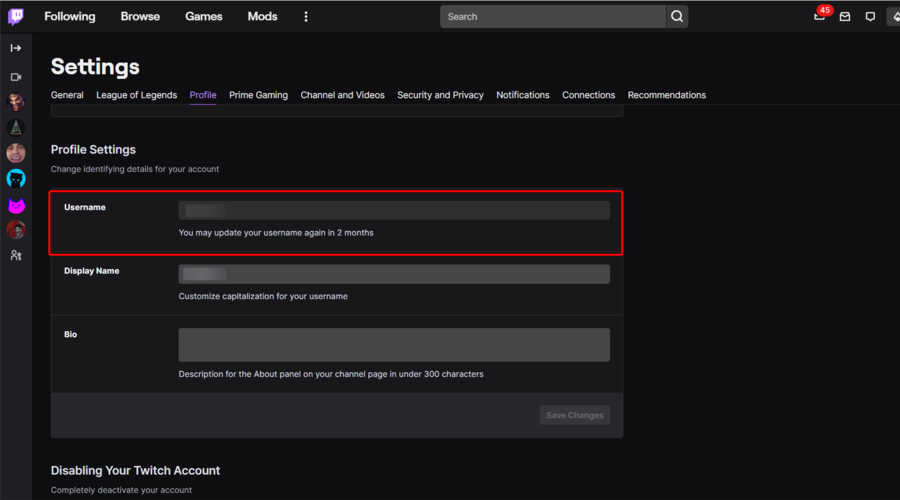The height and width of the screenshot is (500, 900).
Task: Open the notifications inbox with 45 badge
Action: [820, 16]
